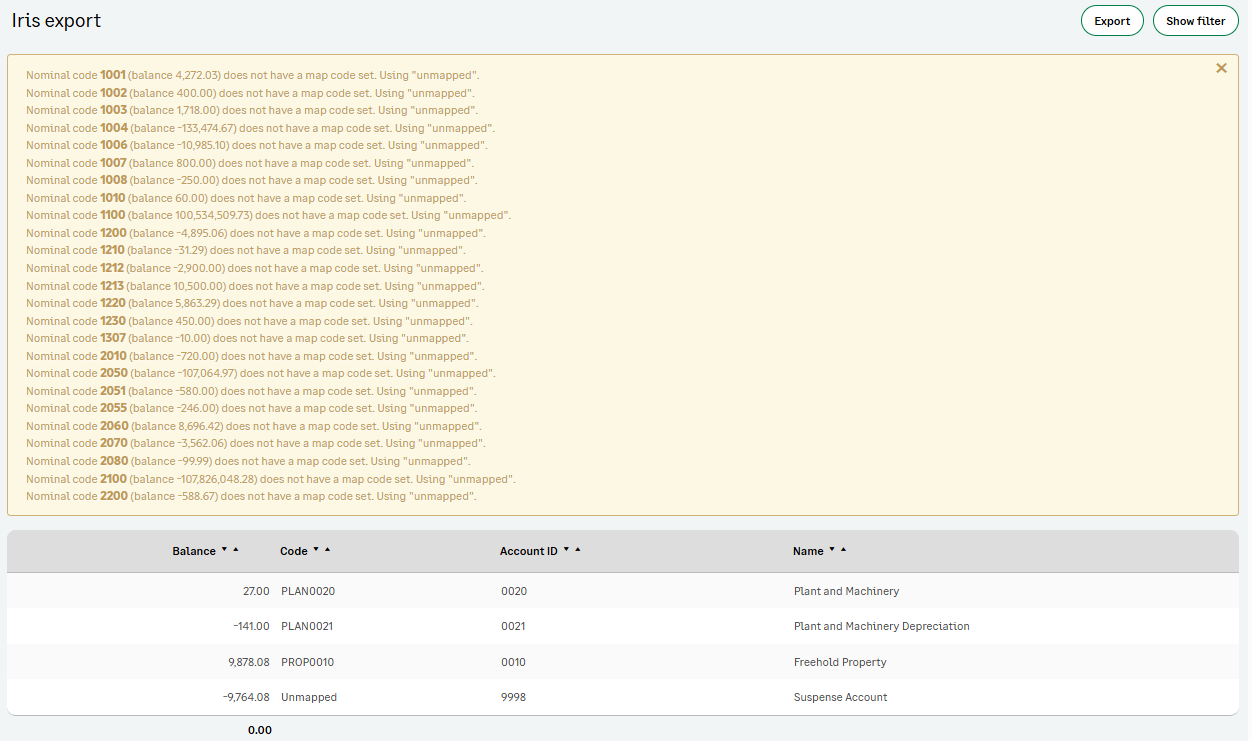Click the Balance column header
The height and width of the screenshot is (741, 1252).
[x=194, y=551]
